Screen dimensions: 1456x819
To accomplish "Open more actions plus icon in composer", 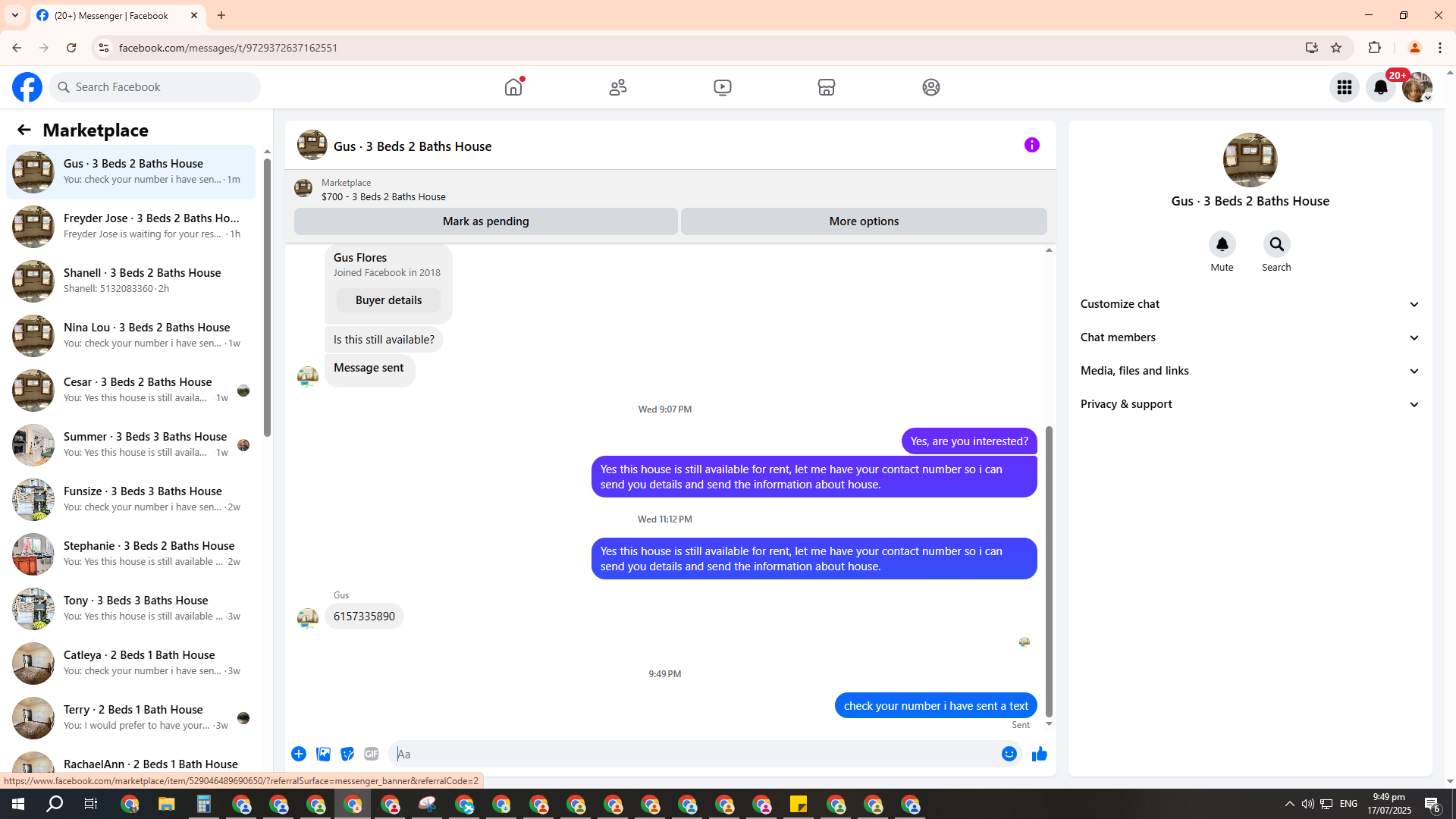I will point(299,754).
